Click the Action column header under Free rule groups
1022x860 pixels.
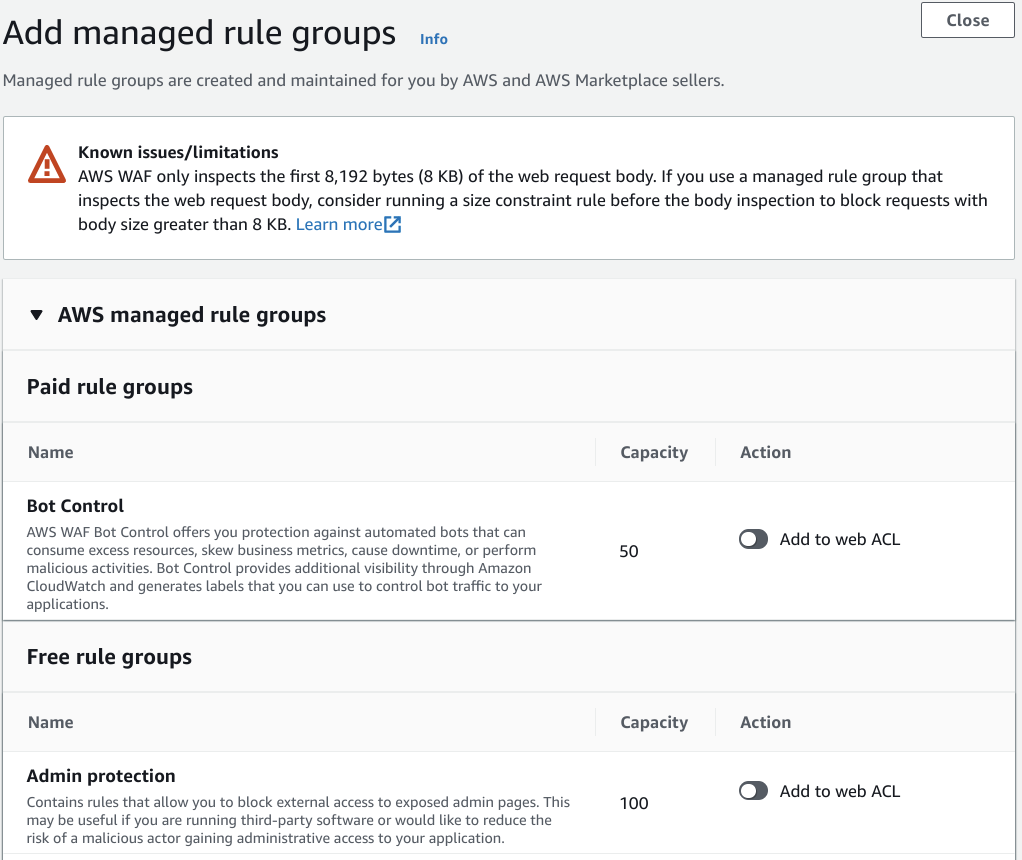pos(765,722)
